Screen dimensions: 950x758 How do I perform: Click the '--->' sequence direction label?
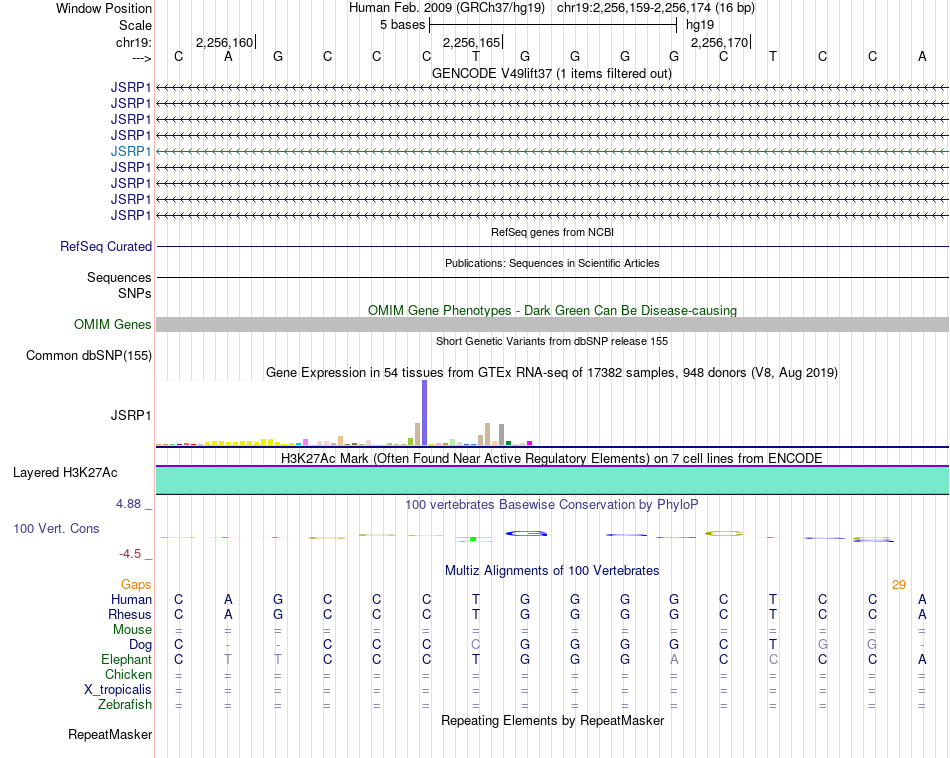click(x=142, y=58)
